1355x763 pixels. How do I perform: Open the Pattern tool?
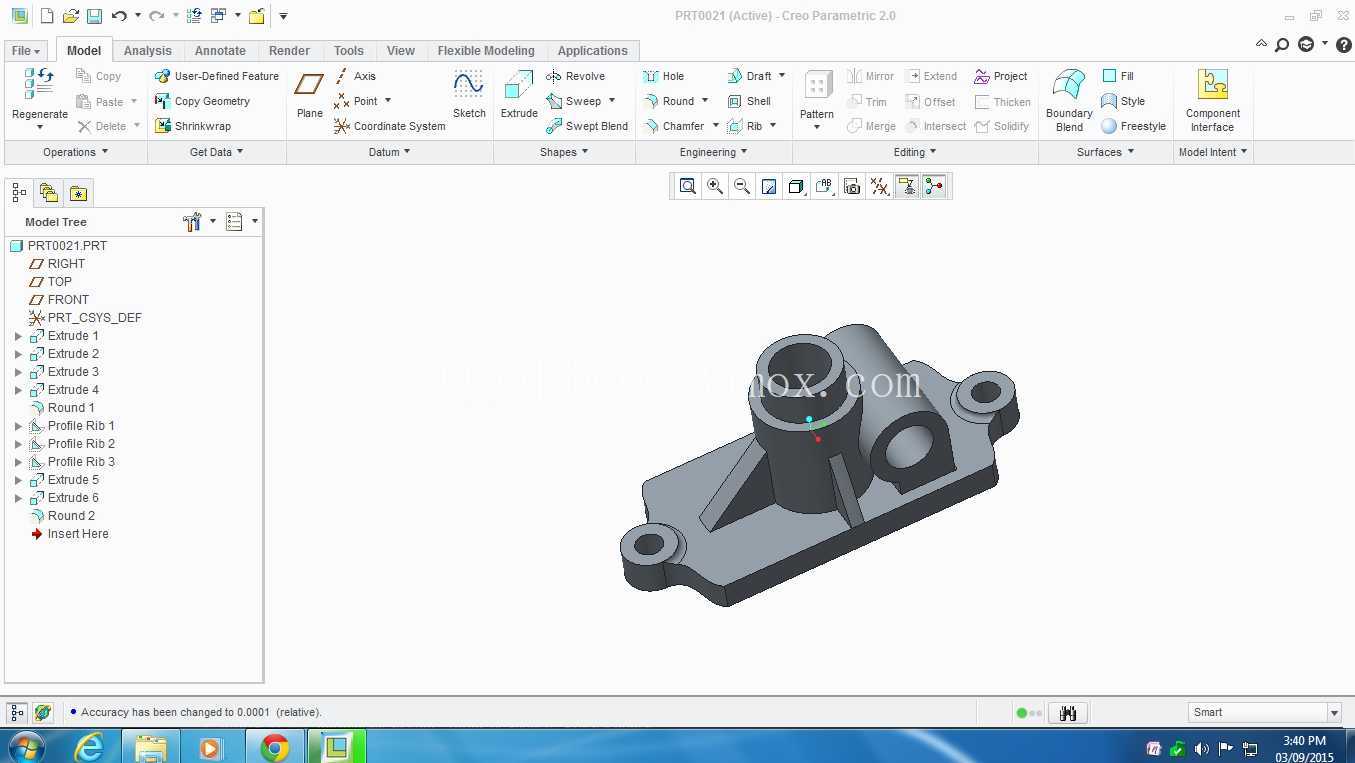pos(817,94)
